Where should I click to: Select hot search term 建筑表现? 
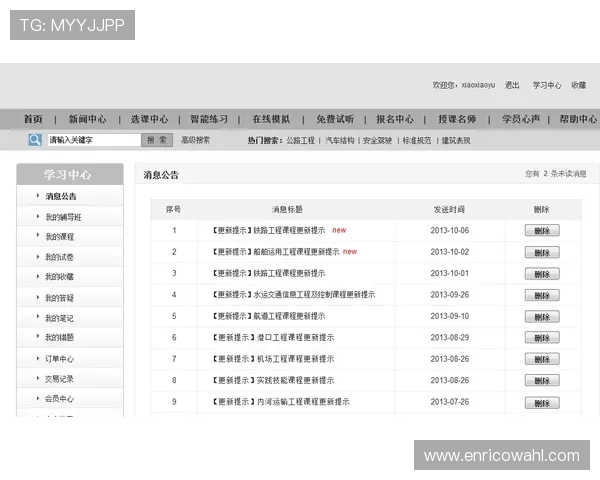pyautogui.click(x=456, y=140)
